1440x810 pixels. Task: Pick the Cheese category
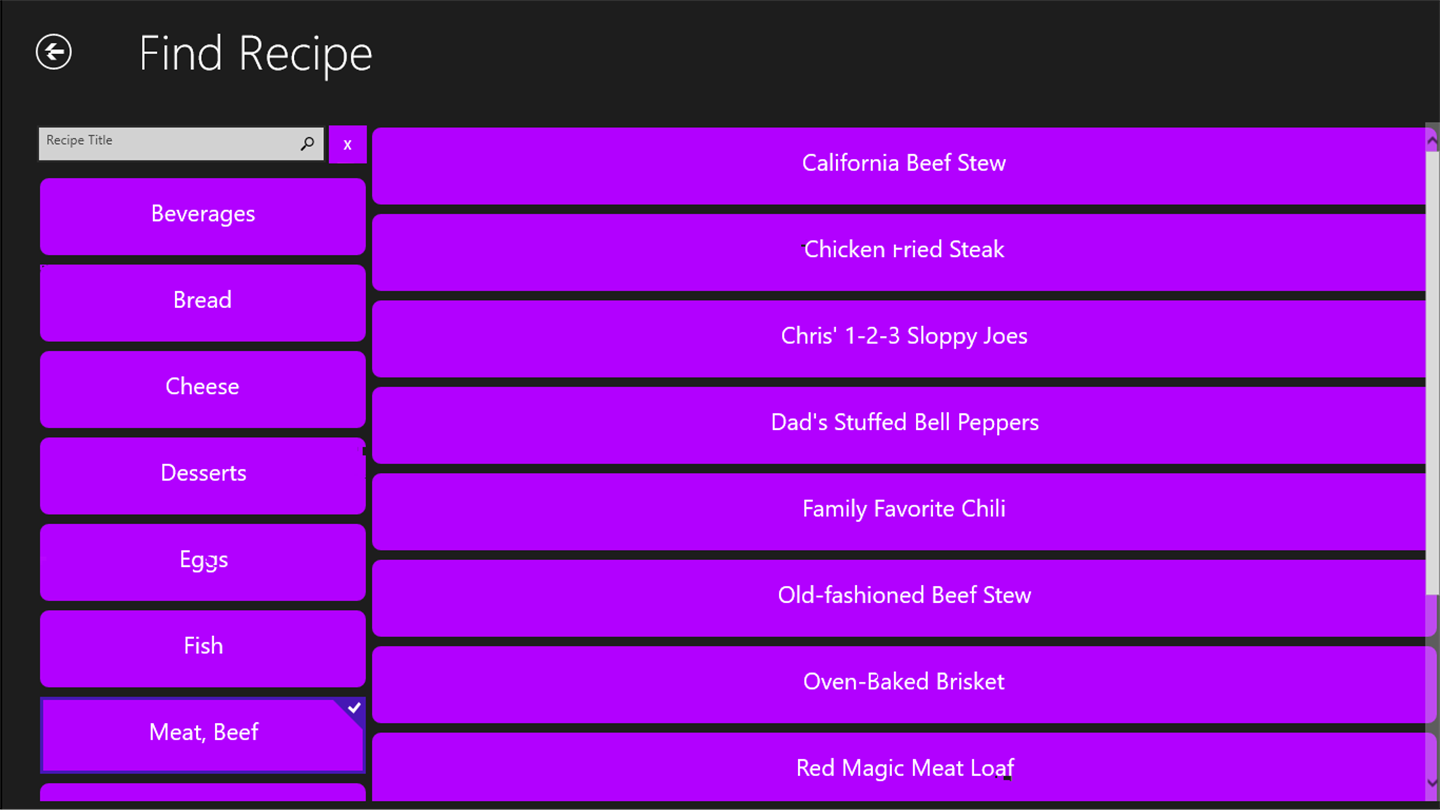[x=203, y=388]
